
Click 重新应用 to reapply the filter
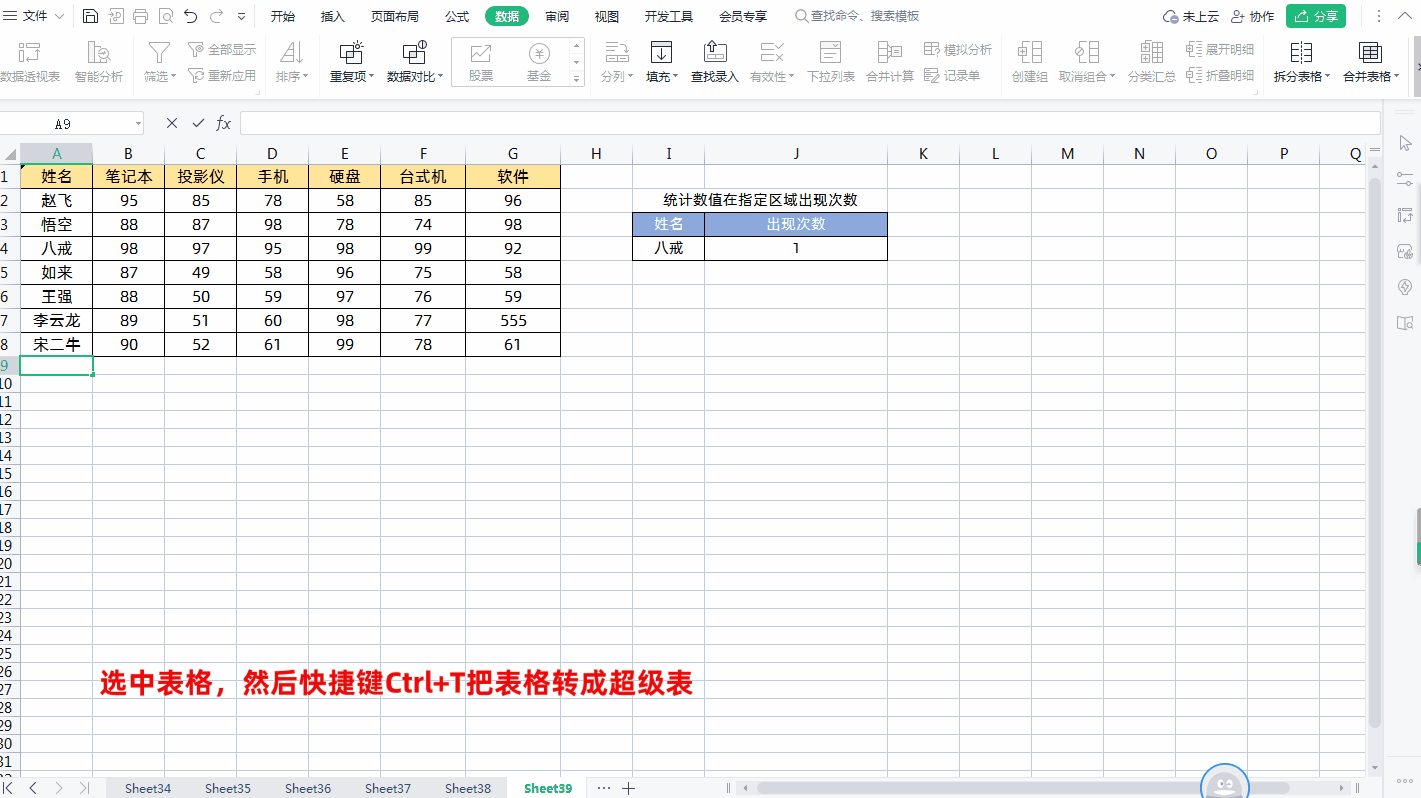point(222,75)
